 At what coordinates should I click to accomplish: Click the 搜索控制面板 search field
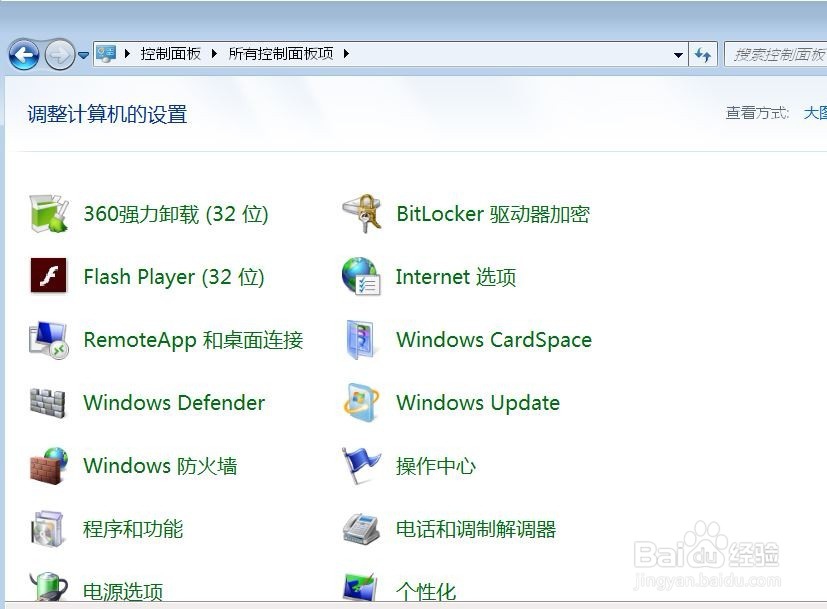click(x=776, y=54)
